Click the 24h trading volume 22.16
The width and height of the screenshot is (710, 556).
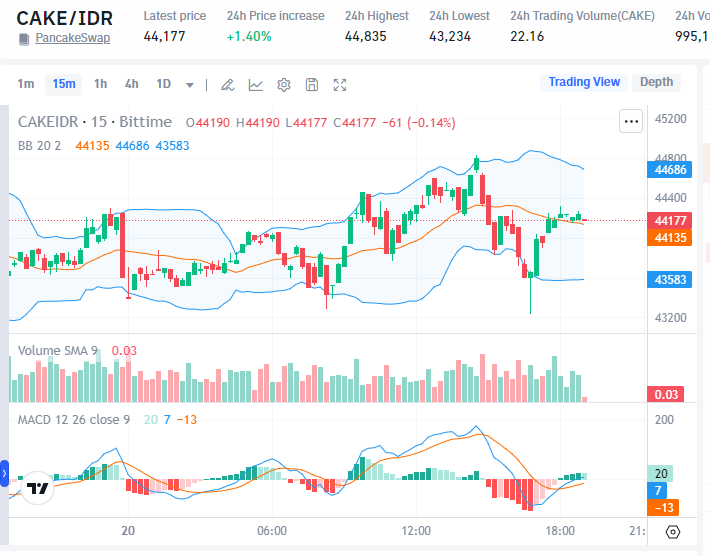[x=527, y=36]
